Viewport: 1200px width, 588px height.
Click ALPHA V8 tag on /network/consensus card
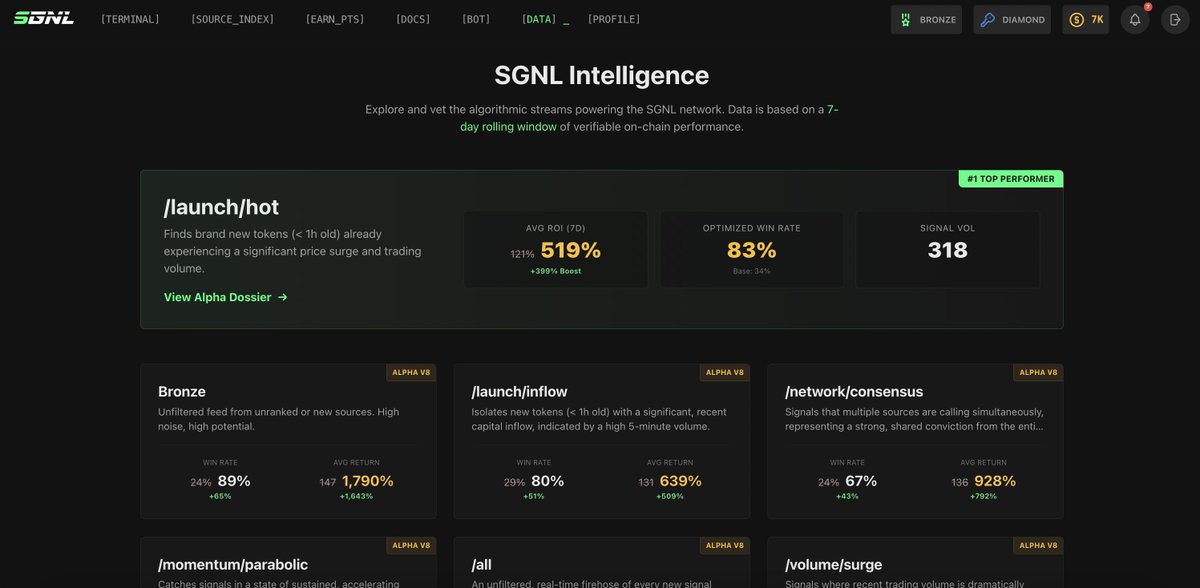pyautogui.click(x=1039, y=372)
